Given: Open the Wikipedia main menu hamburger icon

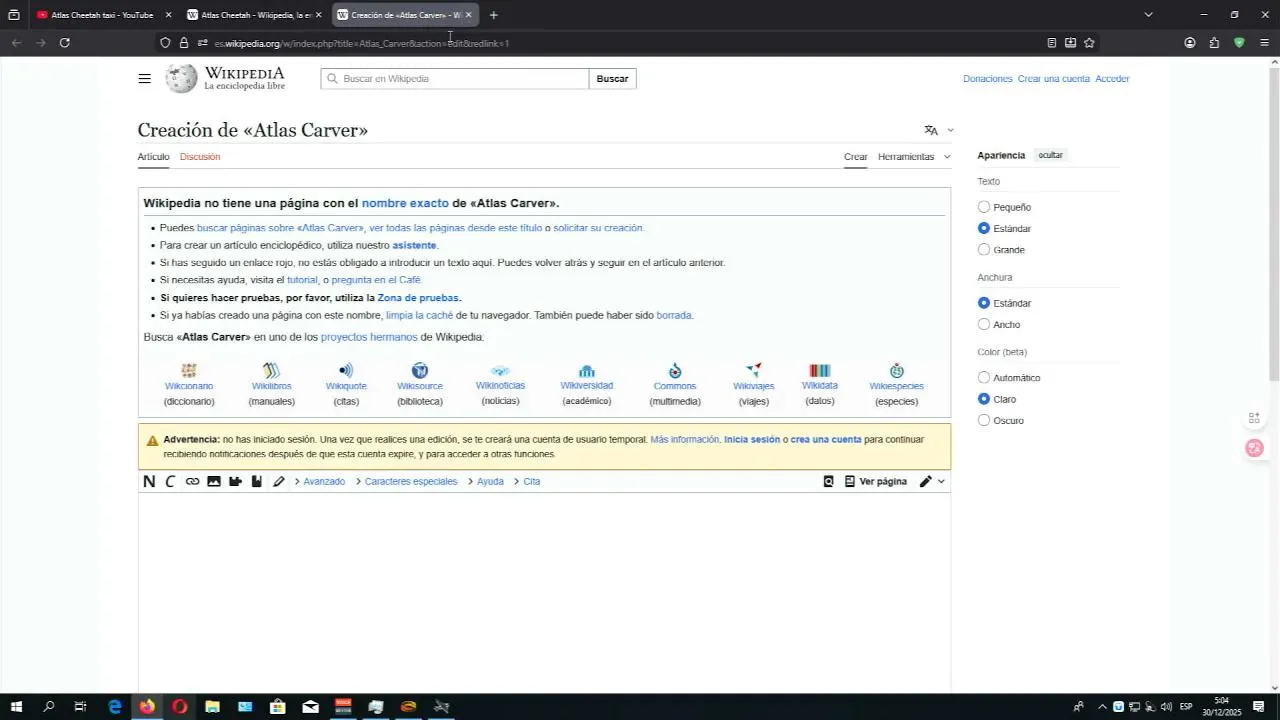Looking at the screenshot, I should point(145,79).
